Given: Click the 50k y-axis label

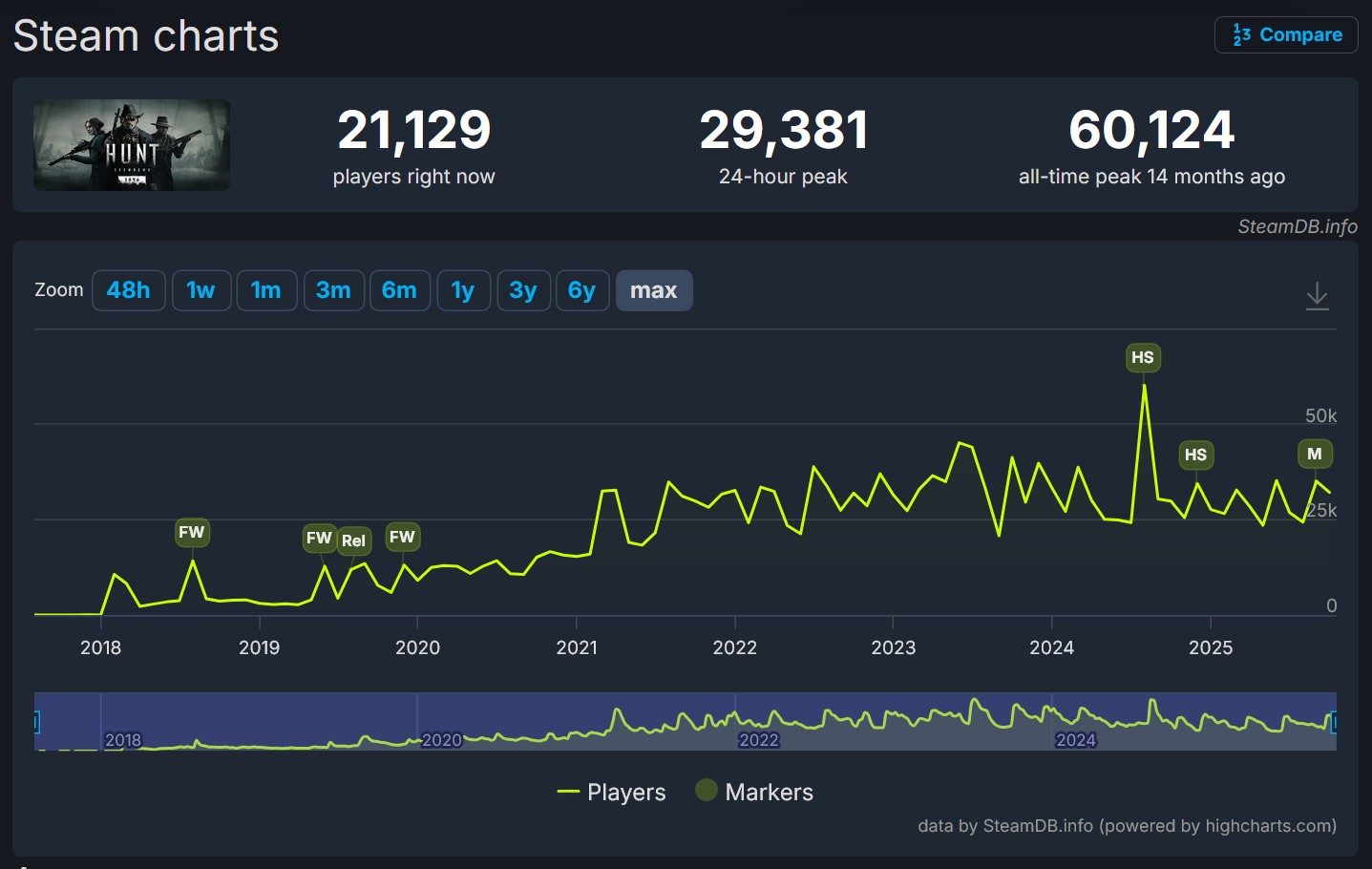Looking at the screenshot, I should 1321,415.
